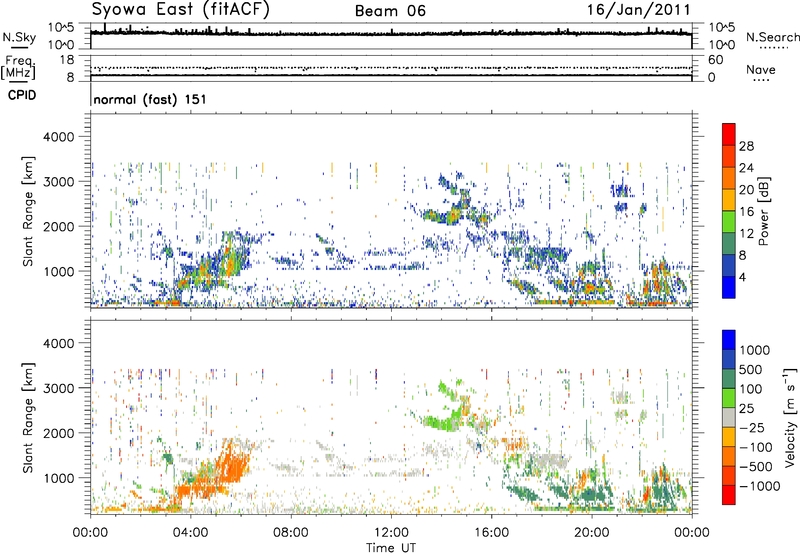The image size is (800, 554).
Task: Click the "500" label on the Velocity colorbar
Action: (x=751, y=370)
